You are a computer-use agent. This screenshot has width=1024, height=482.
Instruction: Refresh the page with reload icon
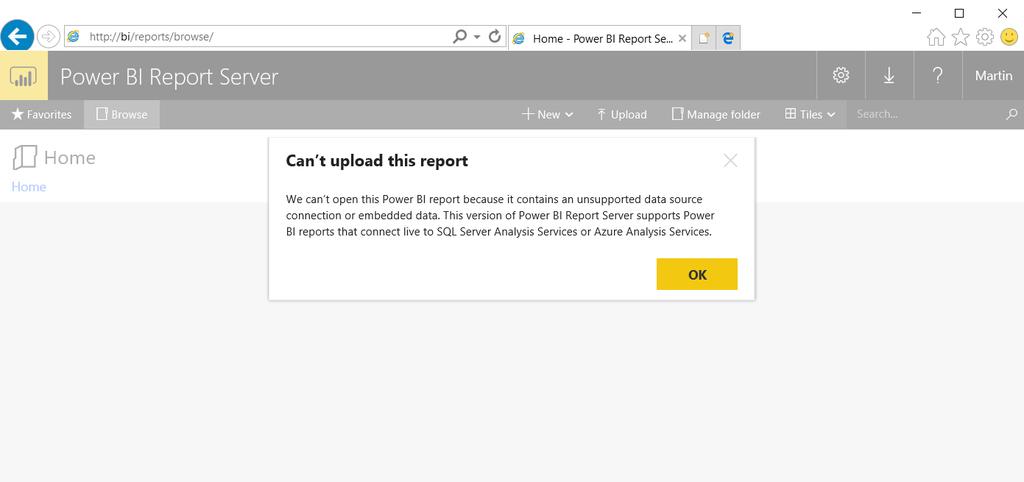(x=495, y=37)
